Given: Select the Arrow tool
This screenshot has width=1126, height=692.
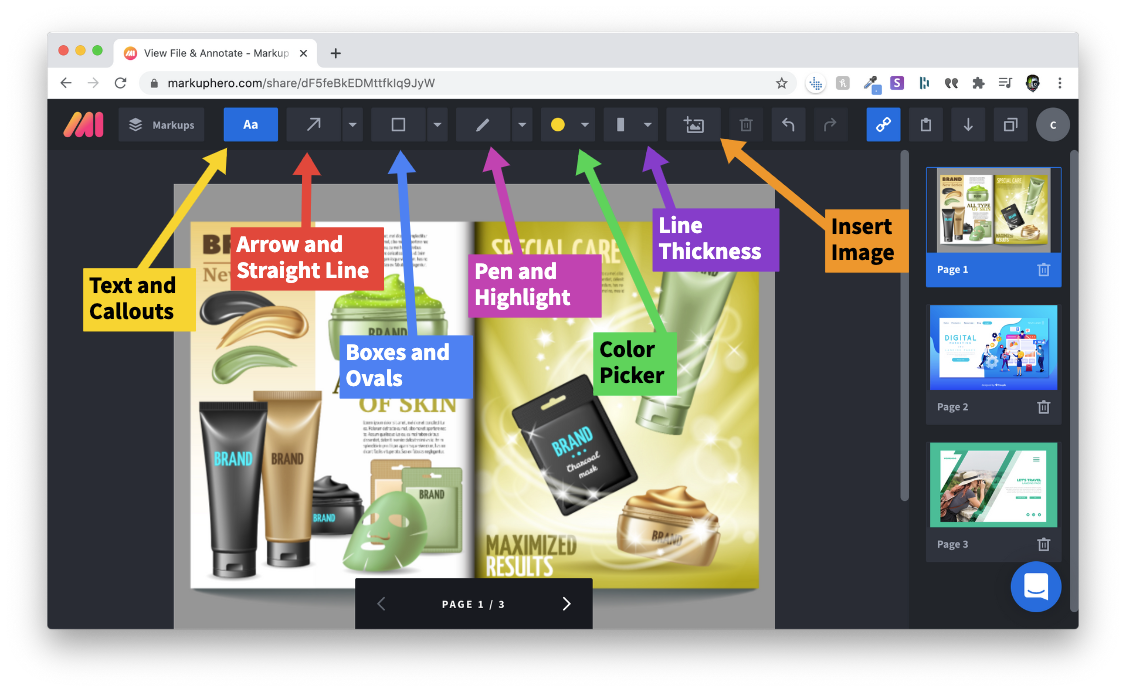Looking at the screenshot, I should pos(312,124).
